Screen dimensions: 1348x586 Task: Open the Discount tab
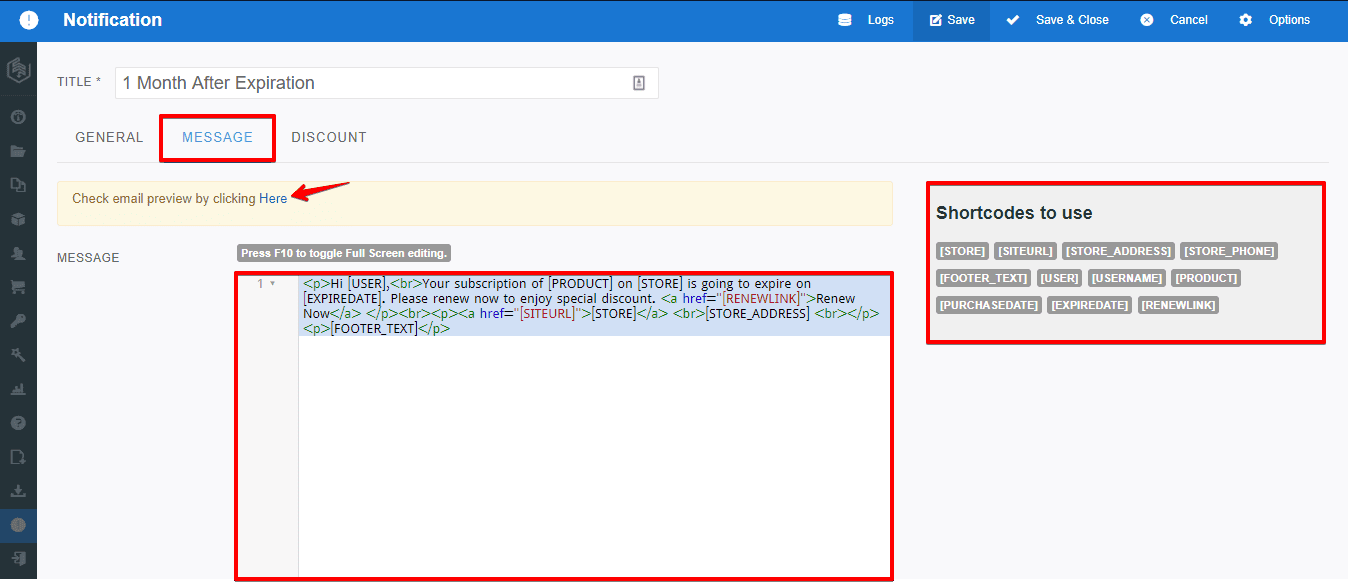point(329,137)
